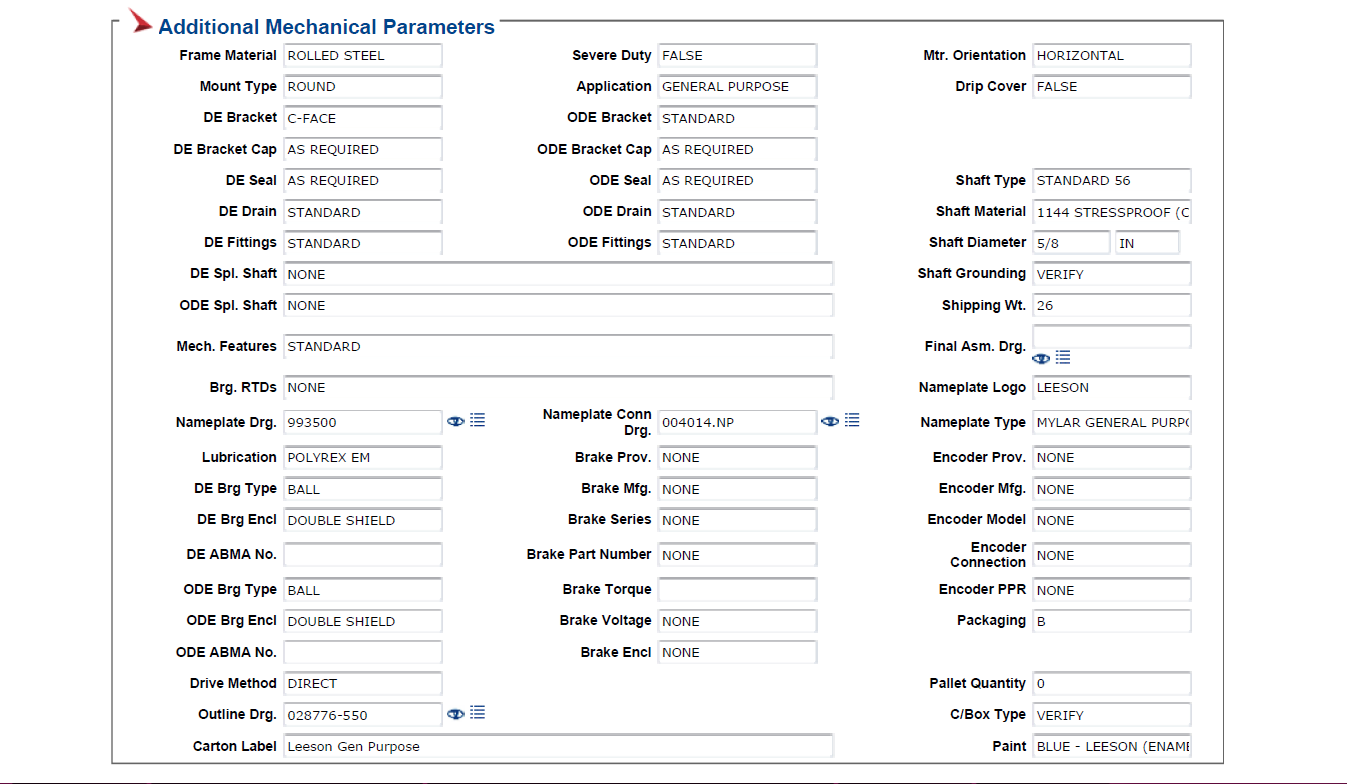1347x784 pixels.
Task: Open the list icon beside Outline Drg.
Action: [x=478, y=712]
